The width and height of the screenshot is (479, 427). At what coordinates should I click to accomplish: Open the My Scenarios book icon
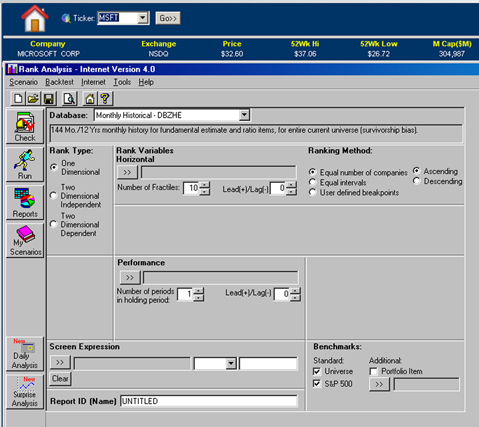pyautogui.click(x=25, y=241)
